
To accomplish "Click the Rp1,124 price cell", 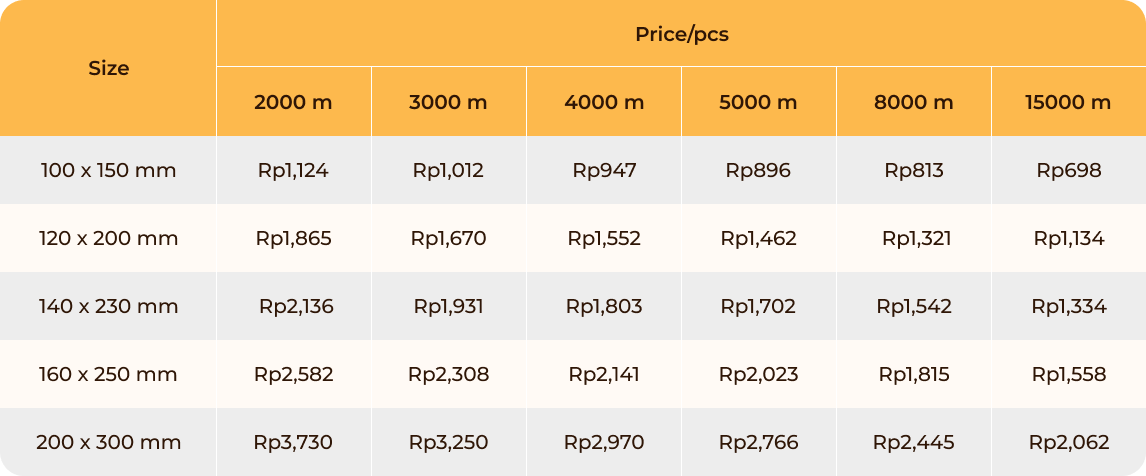I will (294, 170).
